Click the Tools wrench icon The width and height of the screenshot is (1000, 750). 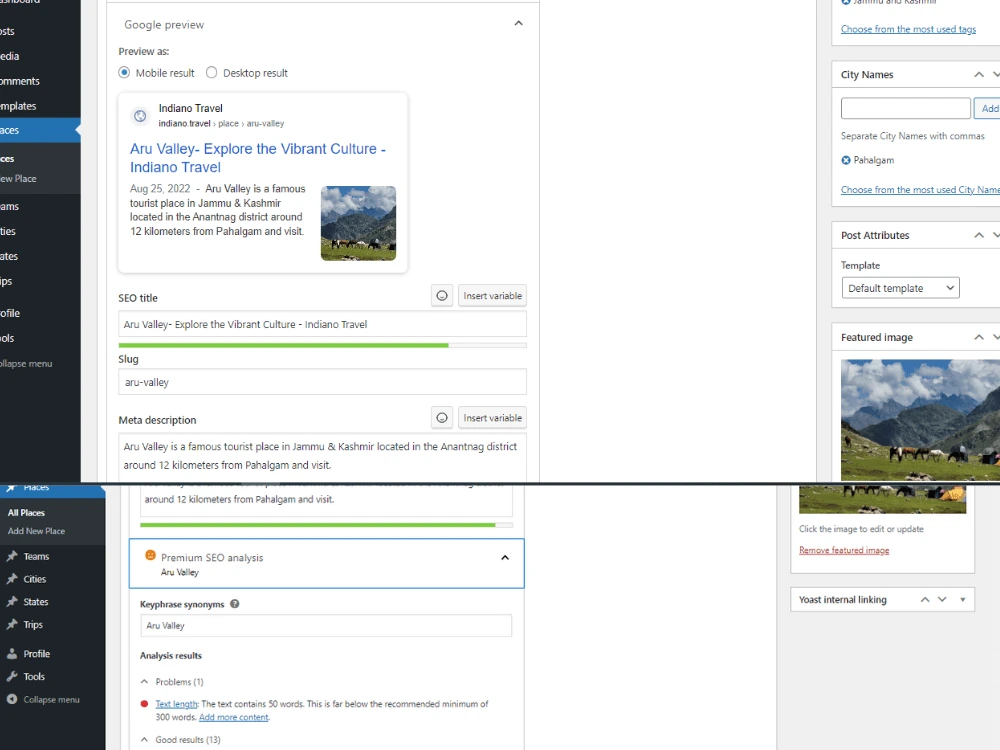(x=11, y=677)
